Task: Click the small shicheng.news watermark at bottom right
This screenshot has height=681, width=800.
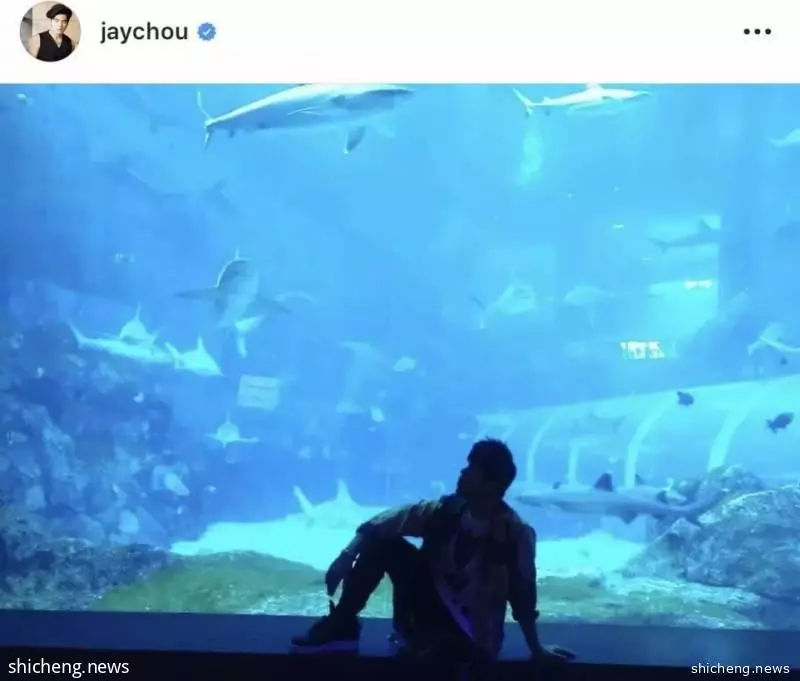Action: click(740, 668)
